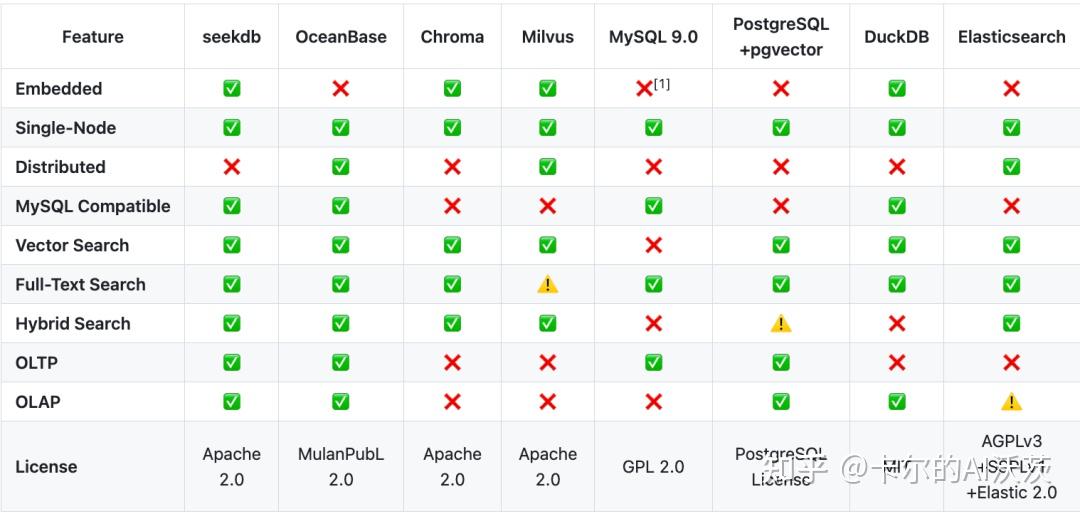1080x514 pixels.
Task: Click the MulanPubL 2.0 license cell
Action: tap(341, 467)
